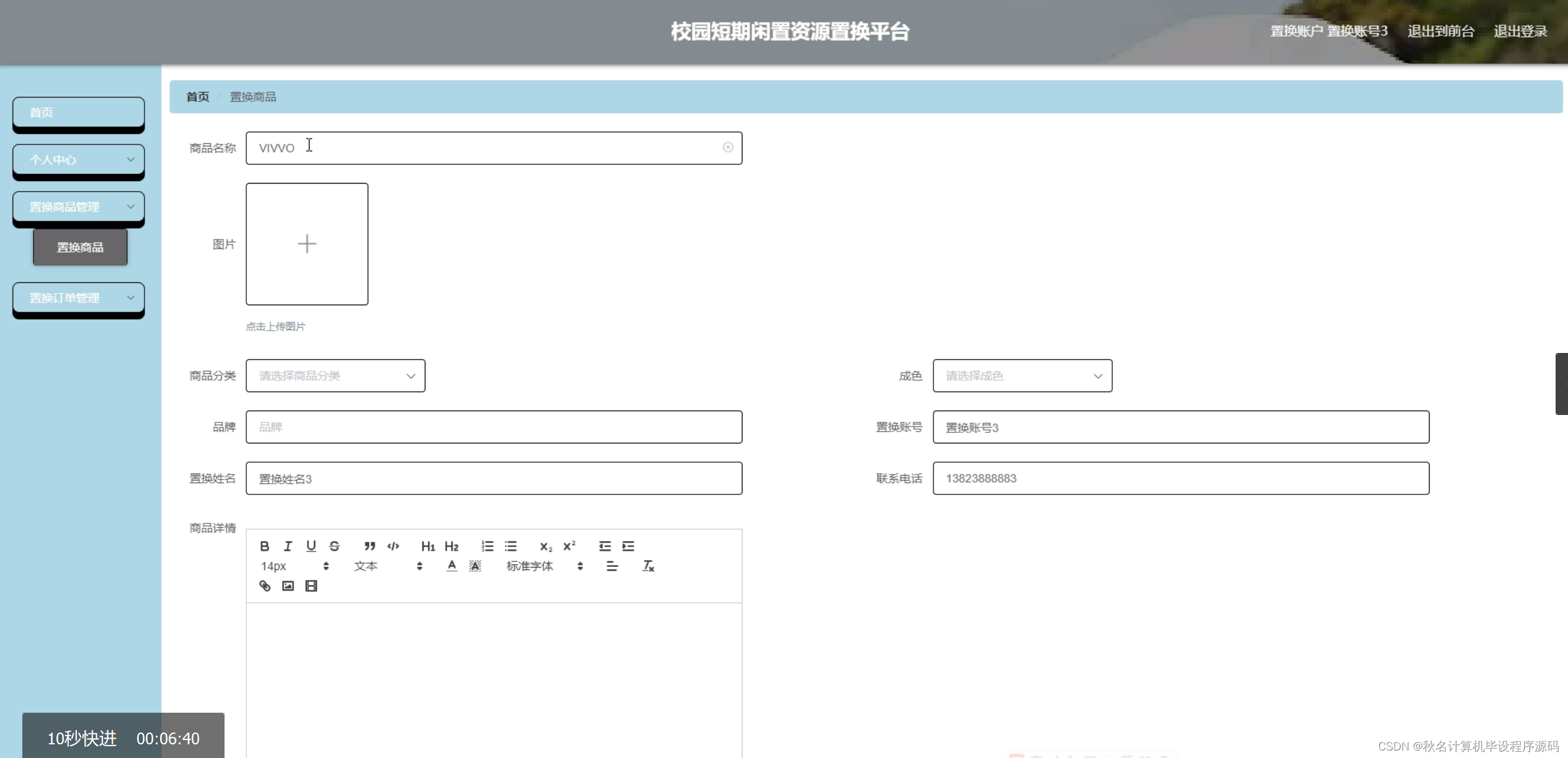Start a numbered list
This screenshot has height=758, width=1568.
click(x=488, y=546)
